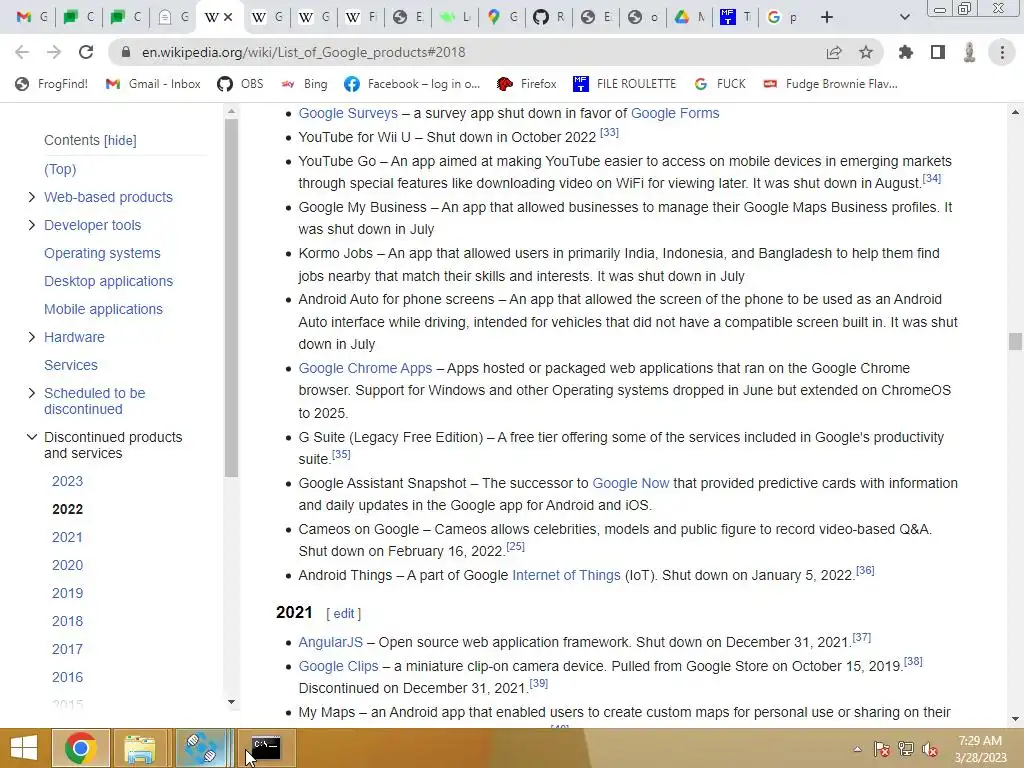Jump to 2018 in contents

point(67,621)
